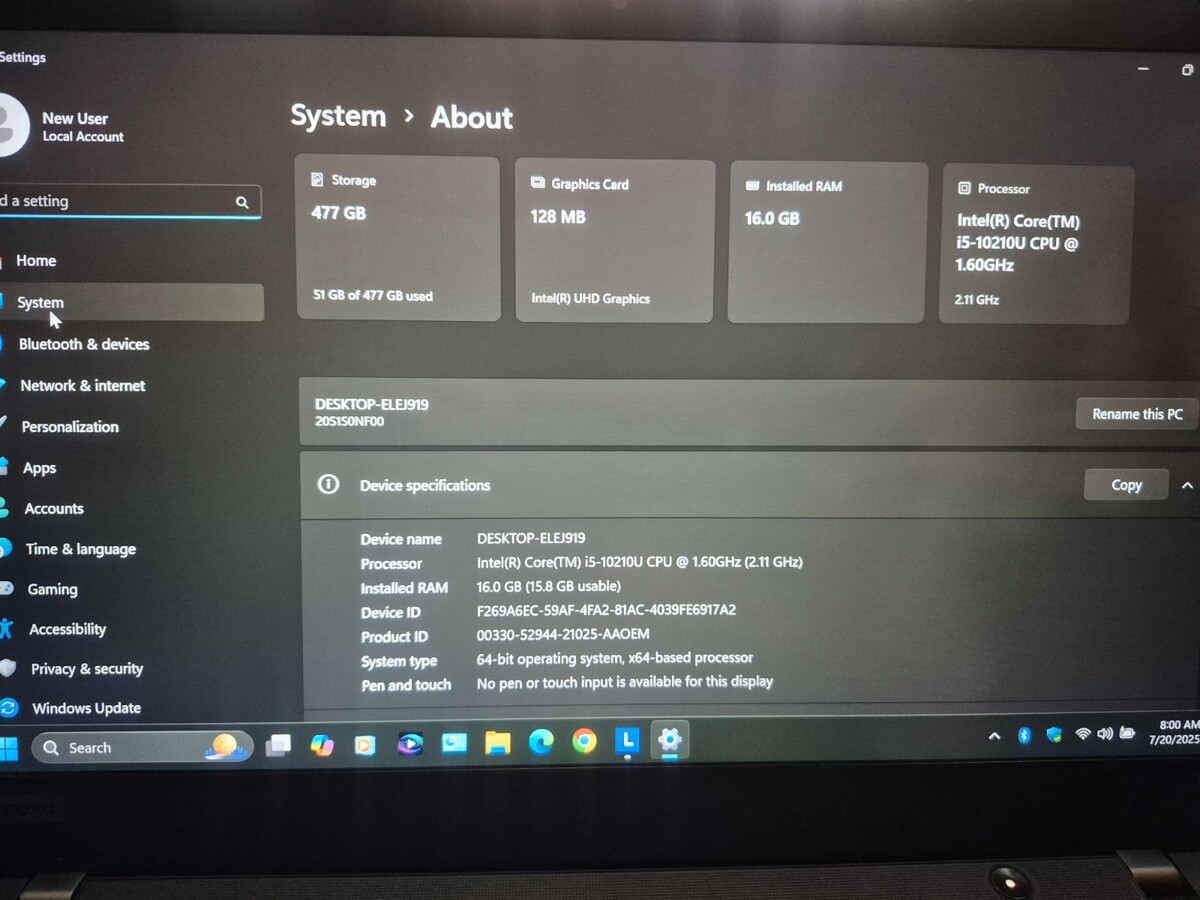Click the '16.0 GB (15.8 GB usable)' text
Screen dimensions: 1200x900
549,586
